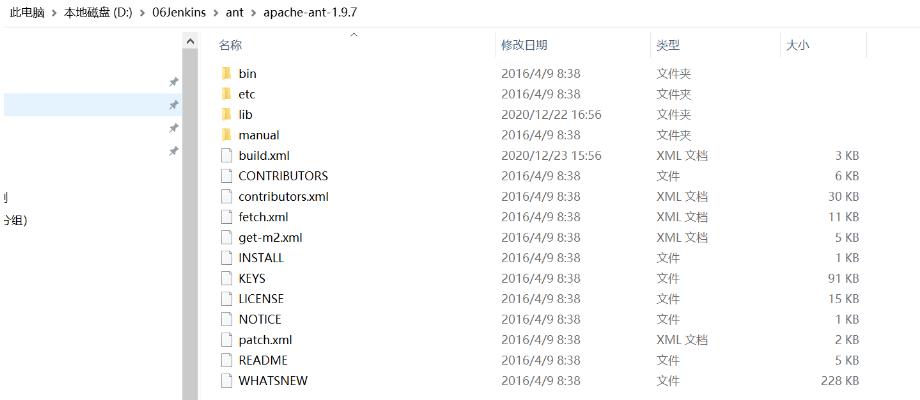Select the etc folder icon
This screenshot has height=400, width=920.
tap(227, 94)
